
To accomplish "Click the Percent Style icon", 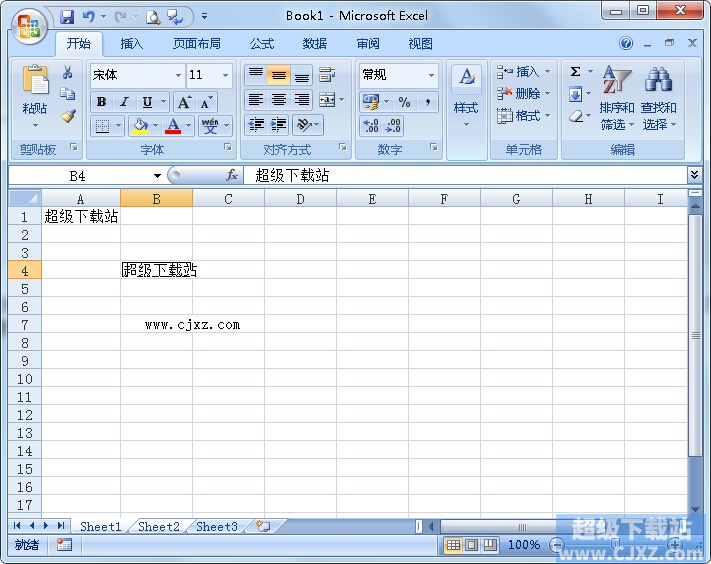I will tap(404, 102).
